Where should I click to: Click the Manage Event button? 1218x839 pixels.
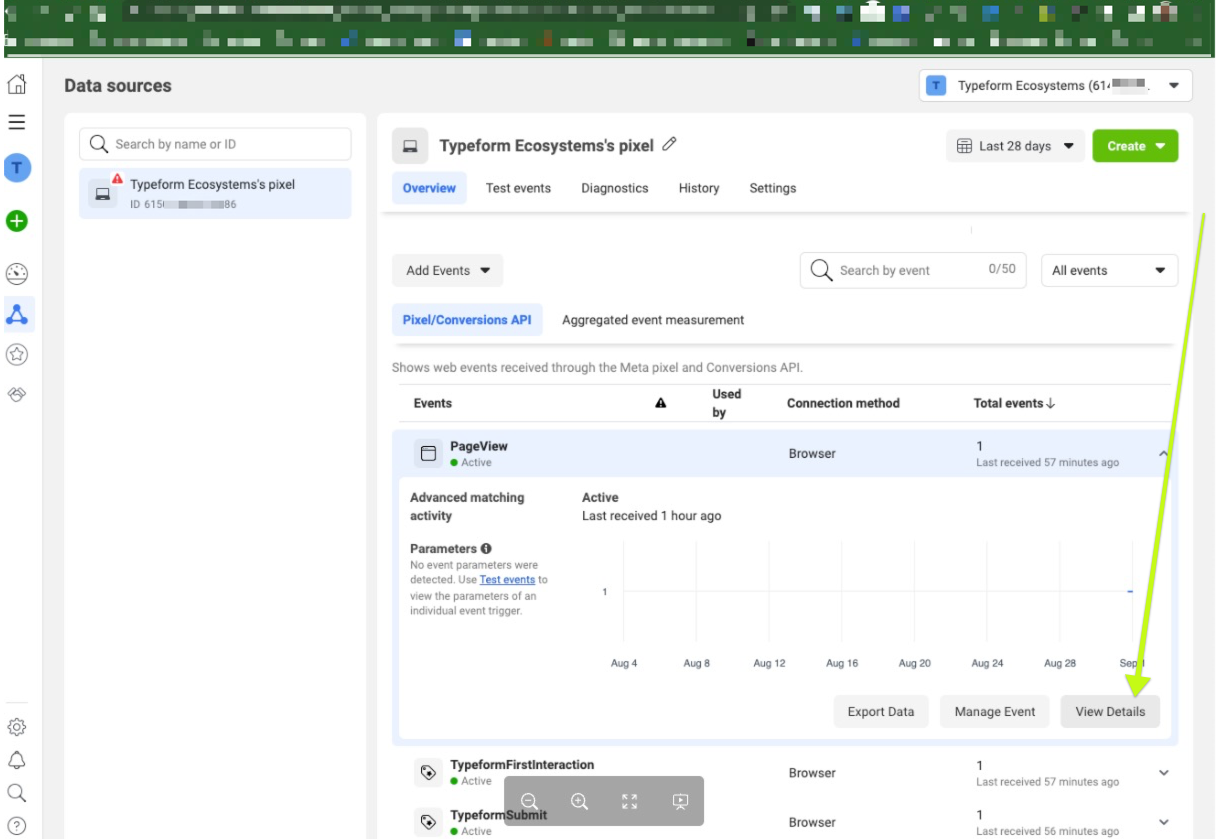pyautogui.click(x=995, y=711)
